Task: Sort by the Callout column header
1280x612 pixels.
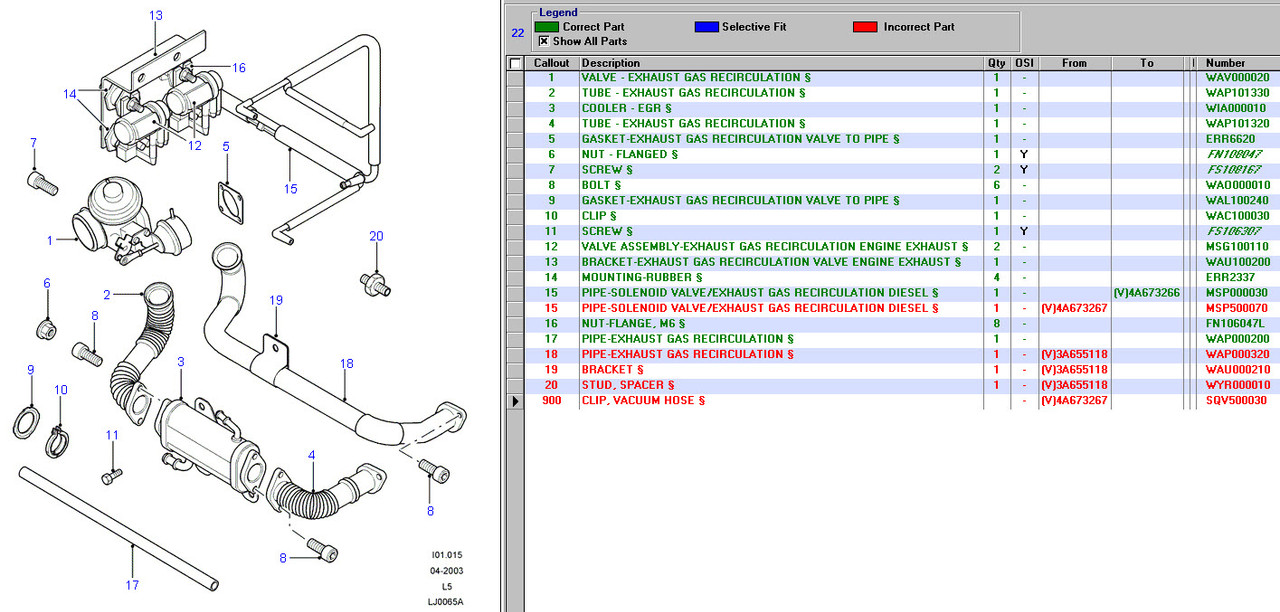Action: click(552, 63)
